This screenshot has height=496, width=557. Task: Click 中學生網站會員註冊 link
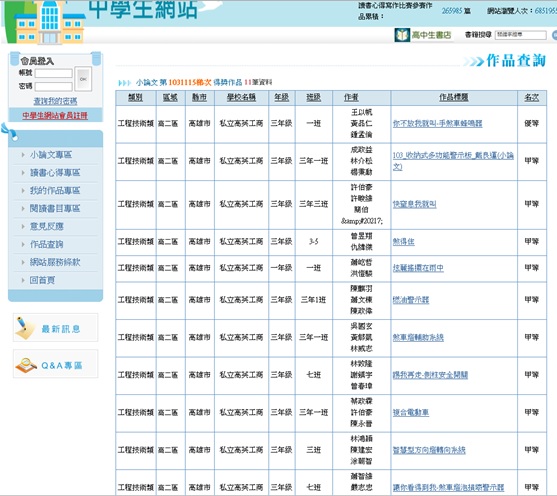(55, 115)
